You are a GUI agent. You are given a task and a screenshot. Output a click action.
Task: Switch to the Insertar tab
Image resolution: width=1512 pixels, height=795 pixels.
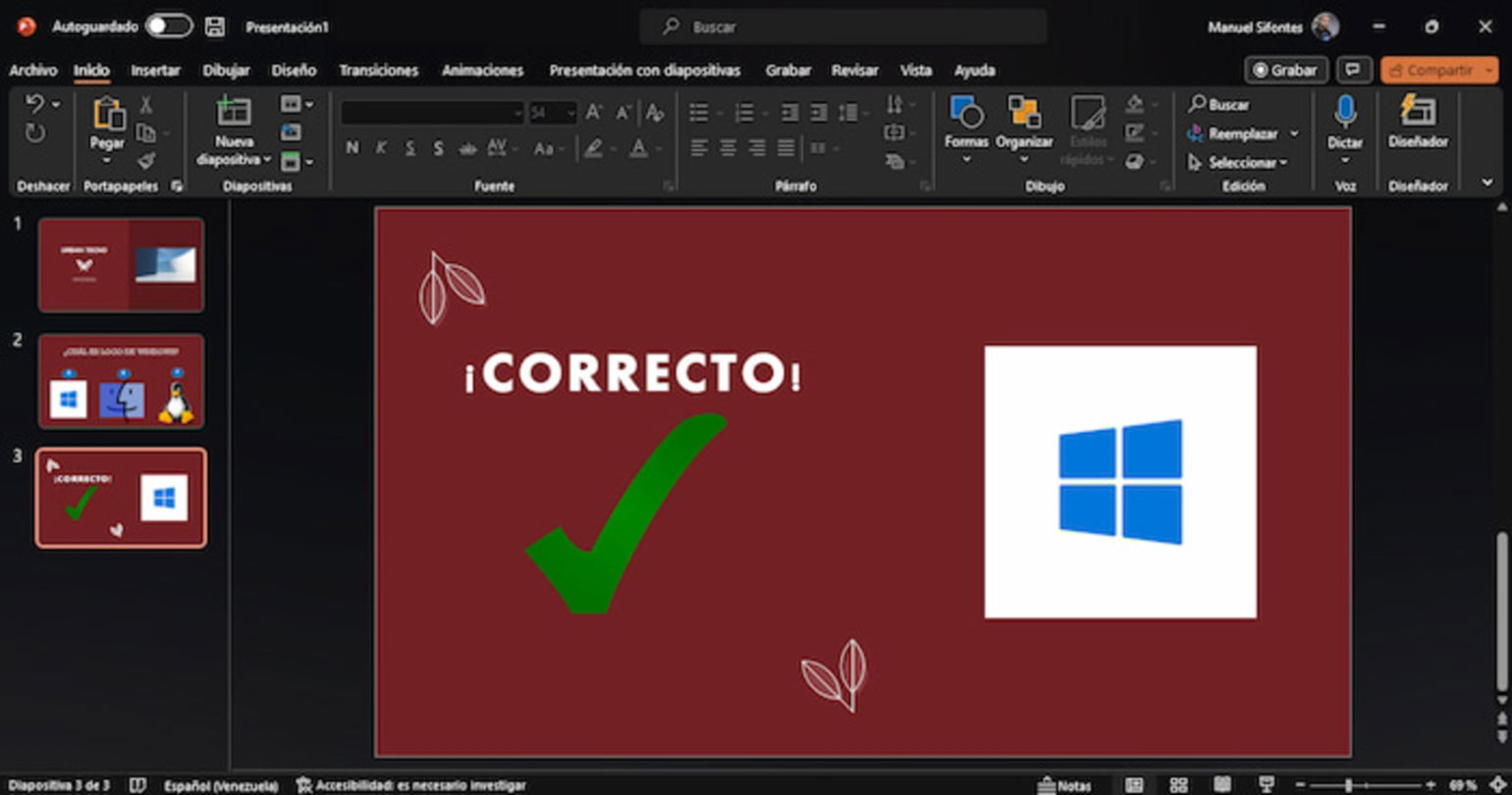click(155, 71)
